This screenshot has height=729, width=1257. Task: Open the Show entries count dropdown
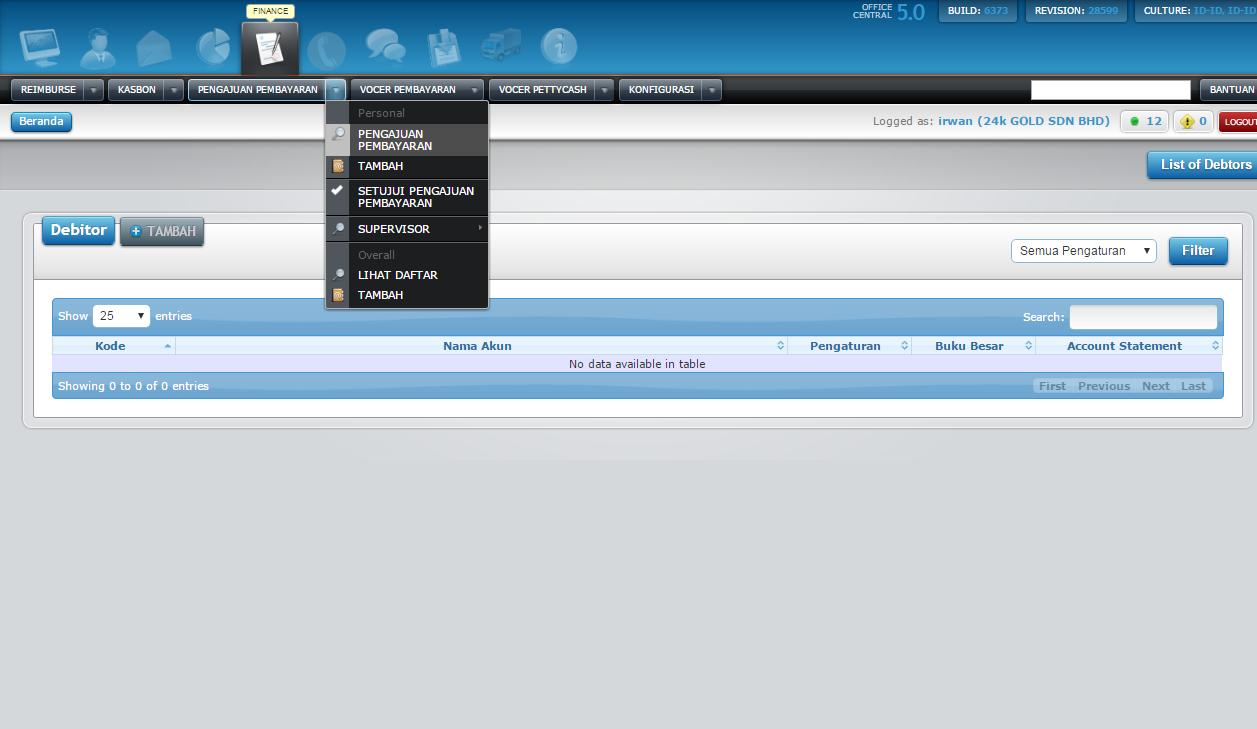(x=121, y=316)
